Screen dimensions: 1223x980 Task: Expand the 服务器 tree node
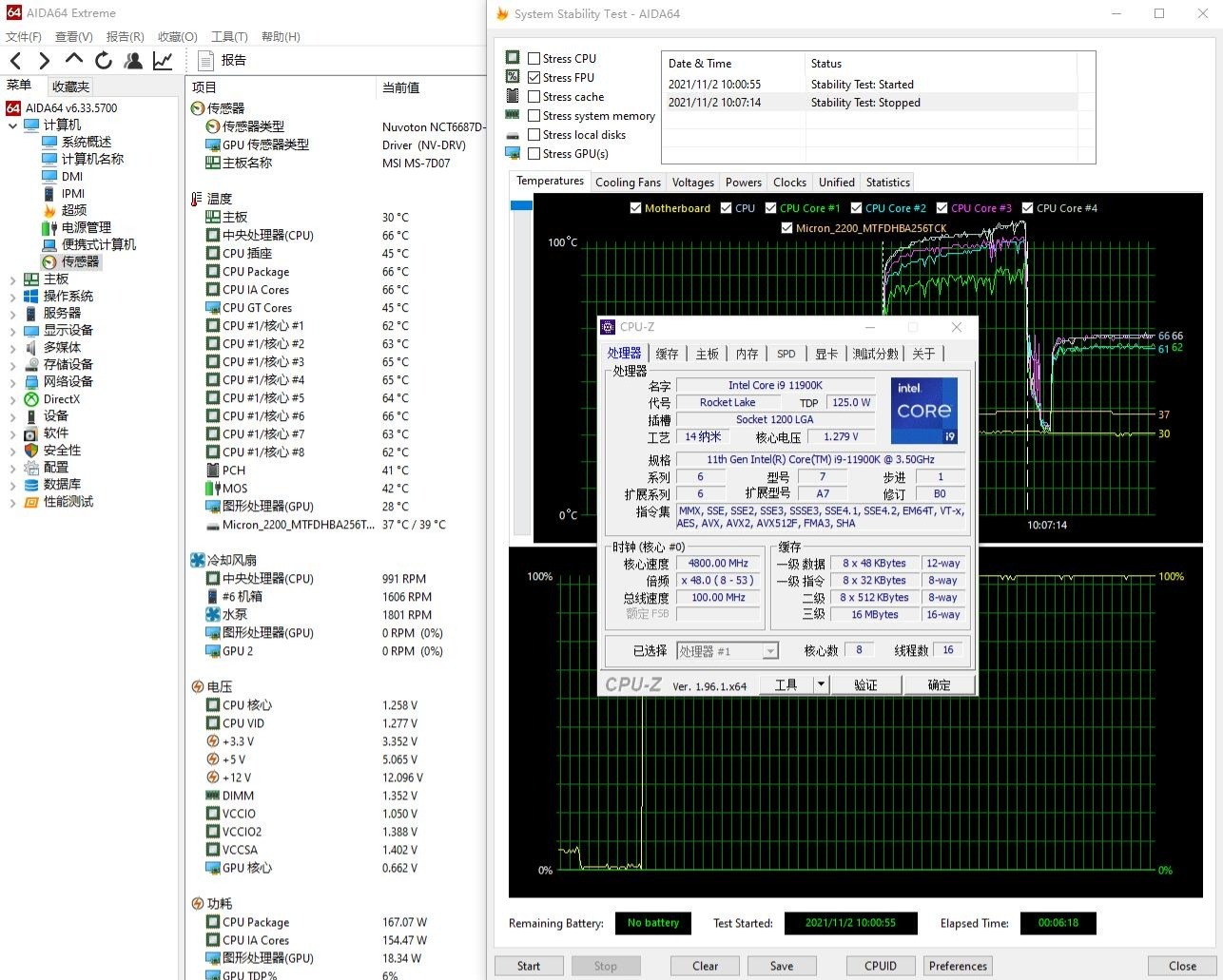click(x=12, y=314)
